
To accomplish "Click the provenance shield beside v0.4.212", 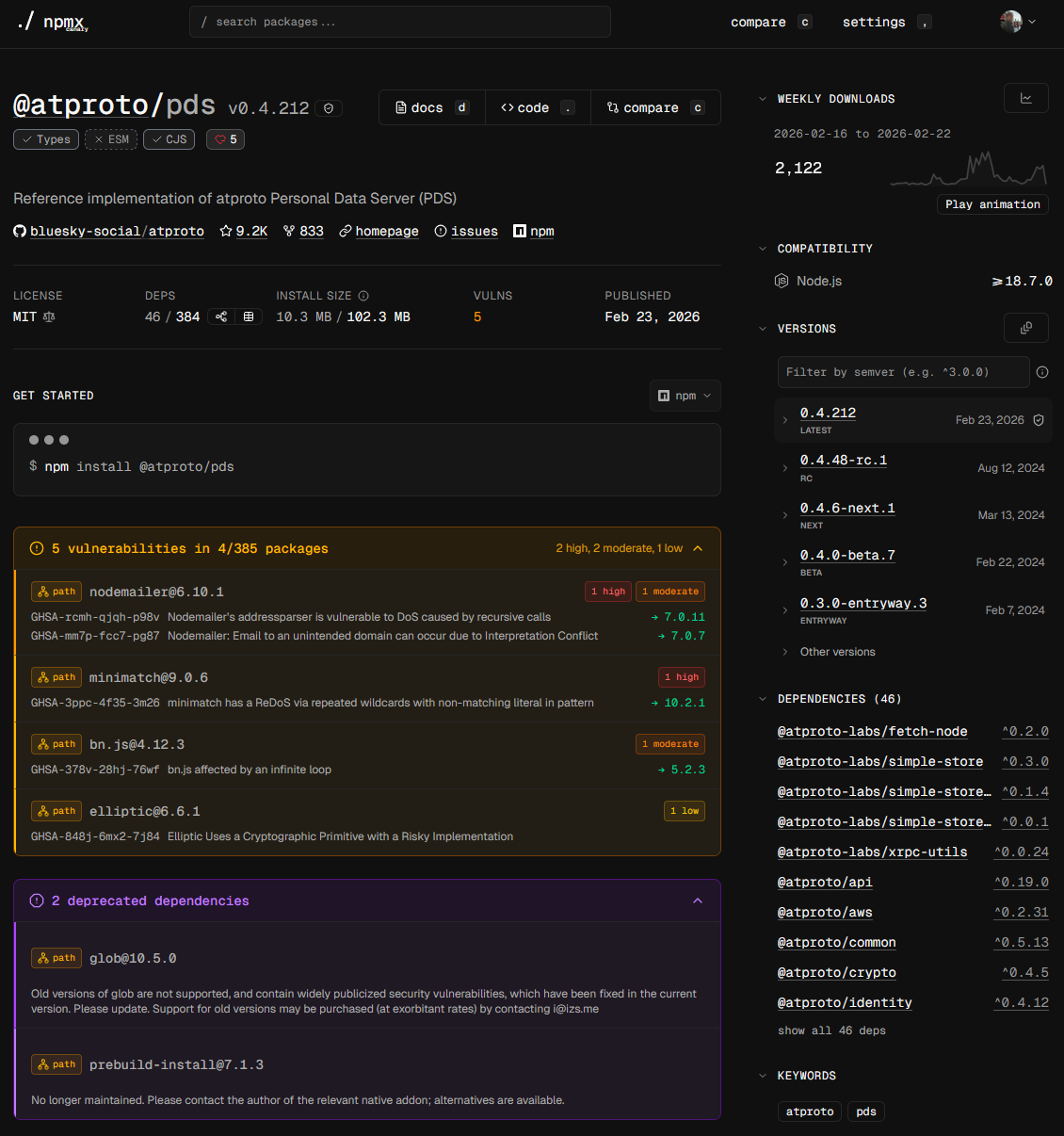I will pos(329,108).
